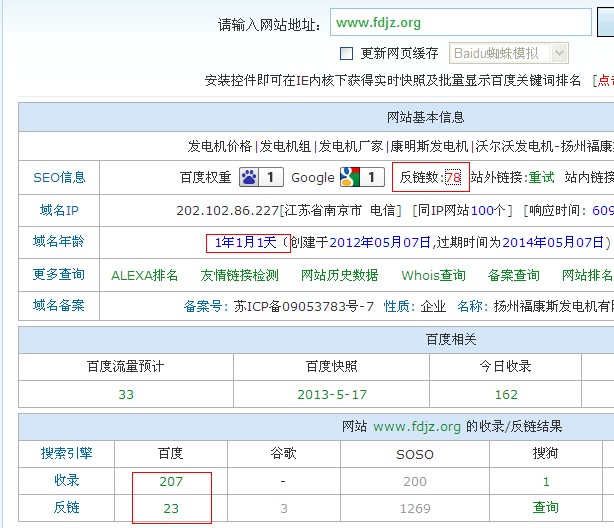Click Google backlinks count 3
Viewport: 614px width, 528px height.
[x=284, y=508]
